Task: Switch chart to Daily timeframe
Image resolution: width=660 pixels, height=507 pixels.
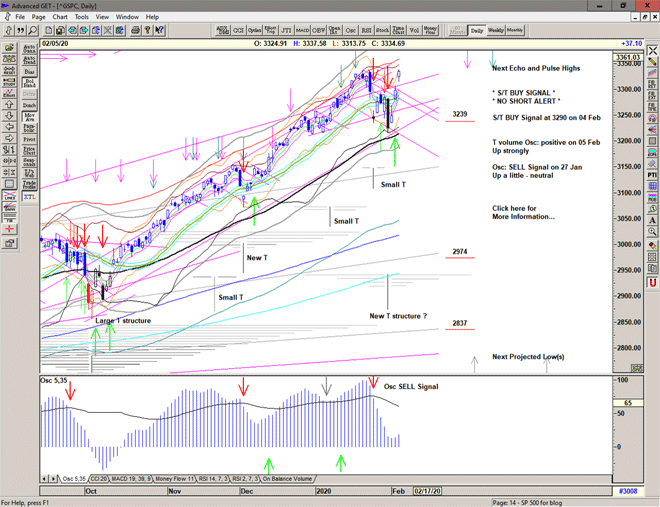Action: 477,30
